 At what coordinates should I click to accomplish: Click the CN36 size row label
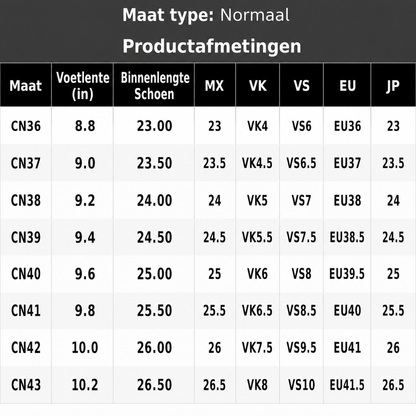pos(26,126)
